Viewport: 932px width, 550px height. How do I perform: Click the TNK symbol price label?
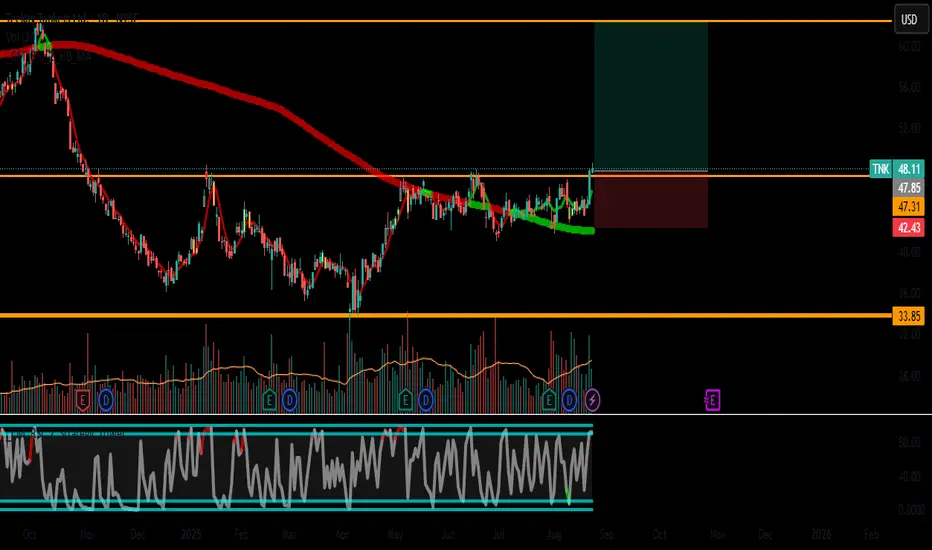click(880, 169)
